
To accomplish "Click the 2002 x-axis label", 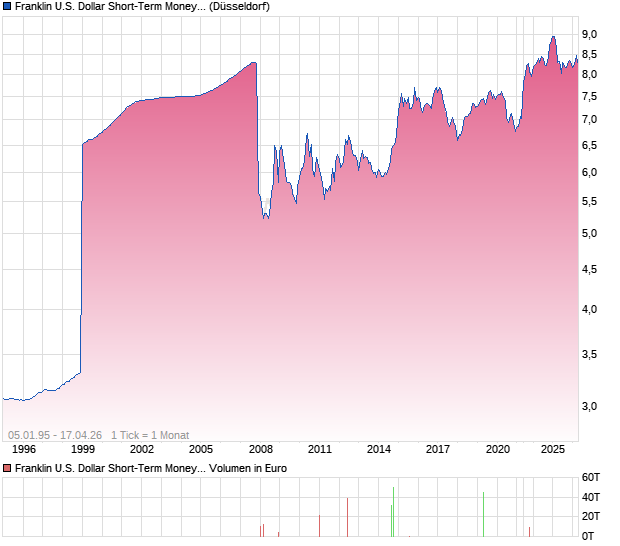I will (142, 449).
